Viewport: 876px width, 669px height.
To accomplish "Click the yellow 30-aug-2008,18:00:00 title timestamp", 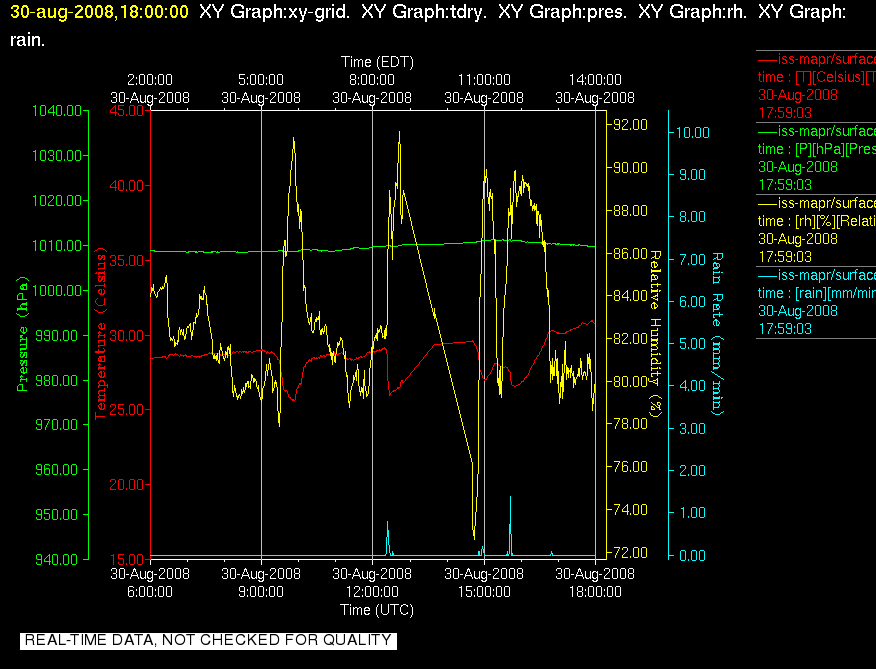I will tap(99, 12).
